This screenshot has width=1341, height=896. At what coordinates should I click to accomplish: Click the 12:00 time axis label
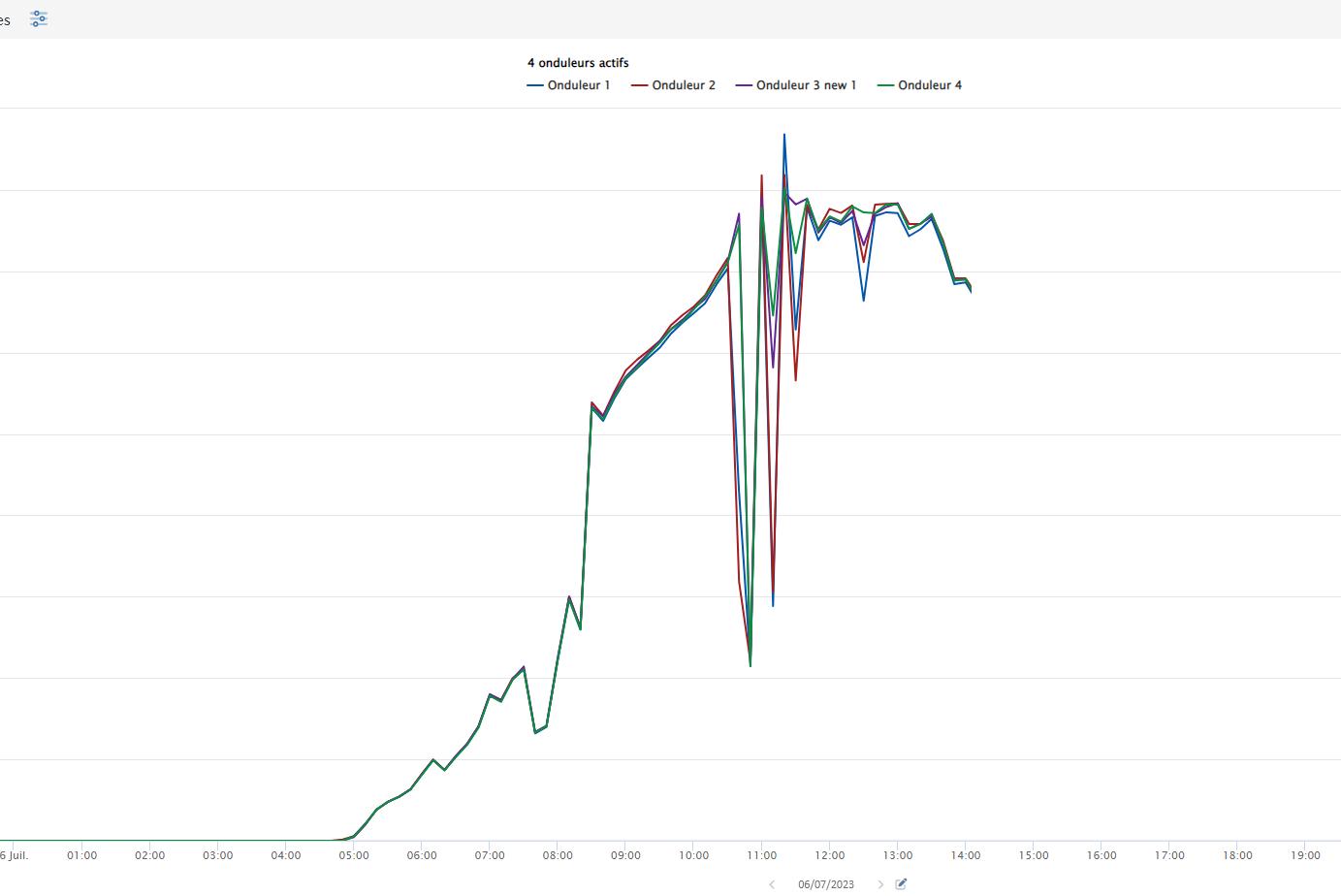coord(830,855)
